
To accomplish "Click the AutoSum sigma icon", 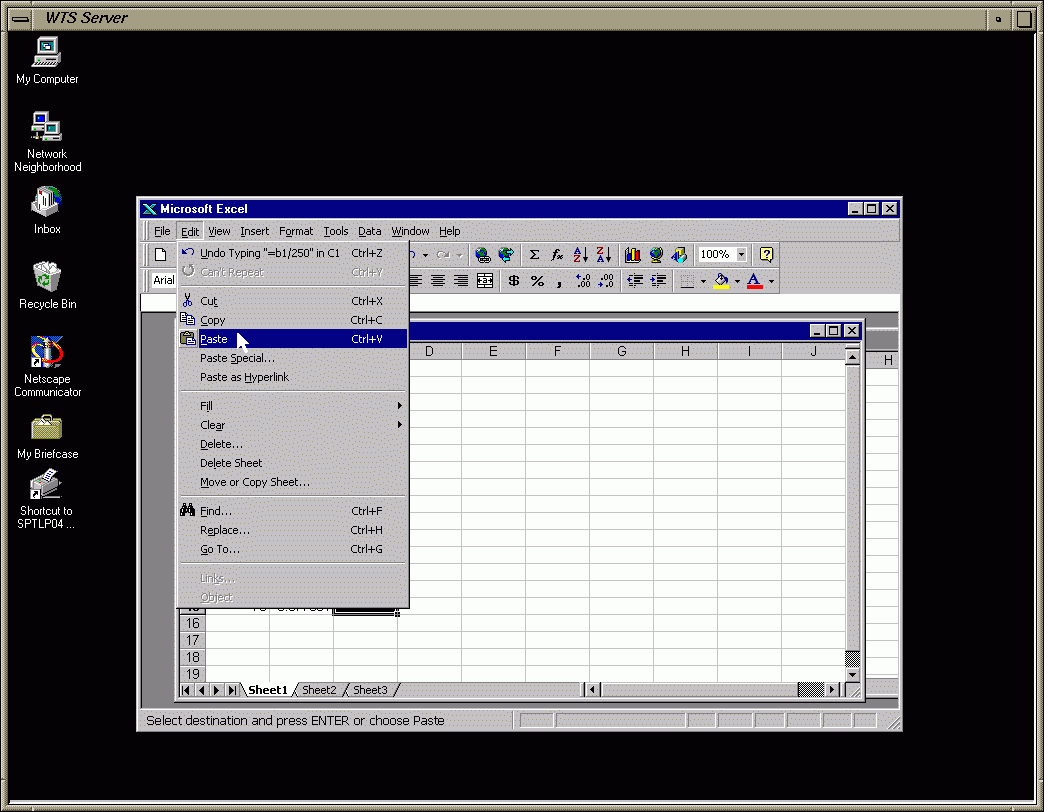I will point(534,255).
